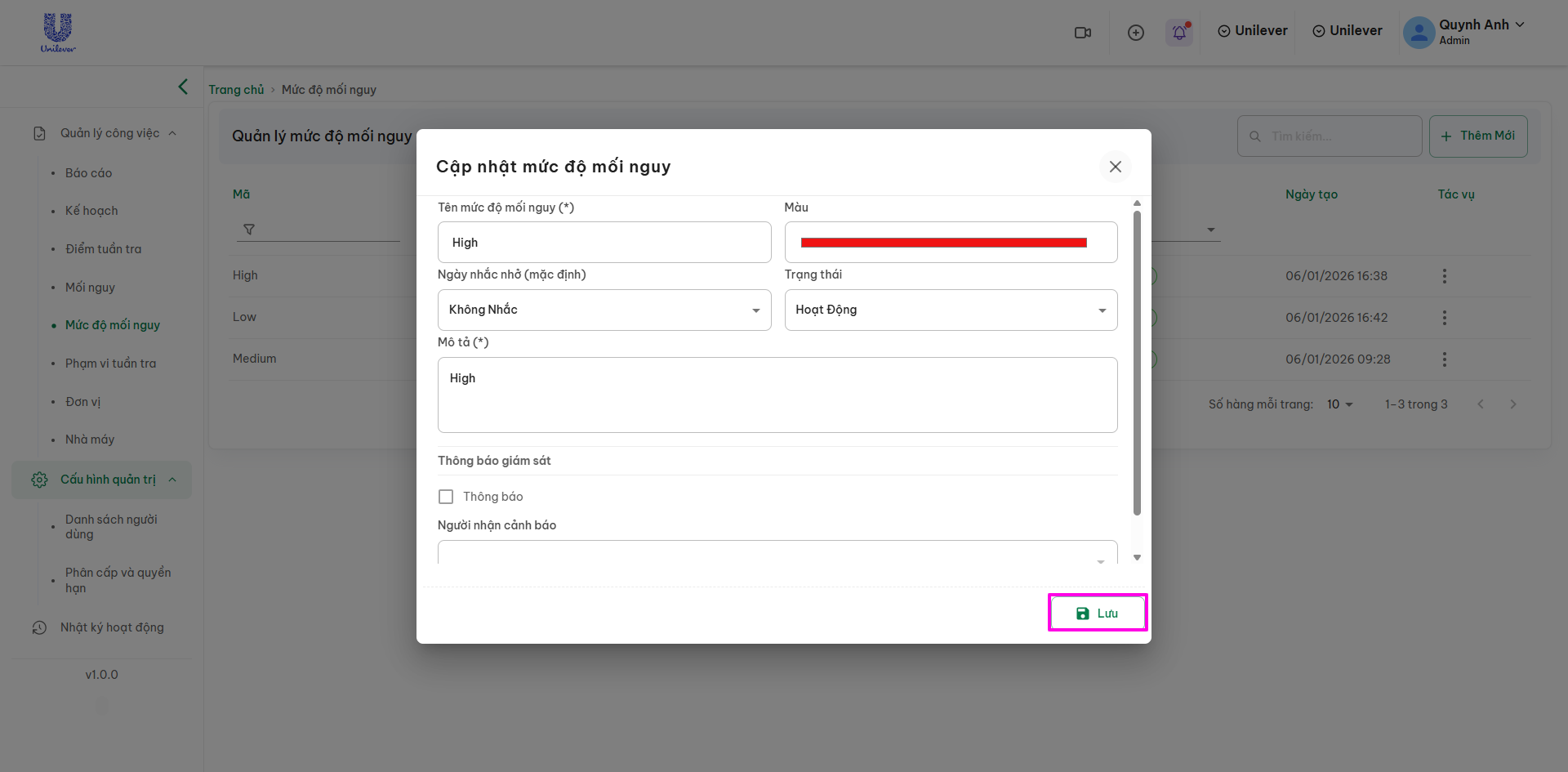Viewport: 1568px width, 772px height.
Task: Open the notification bell icon
Action: pos(1178,33)
